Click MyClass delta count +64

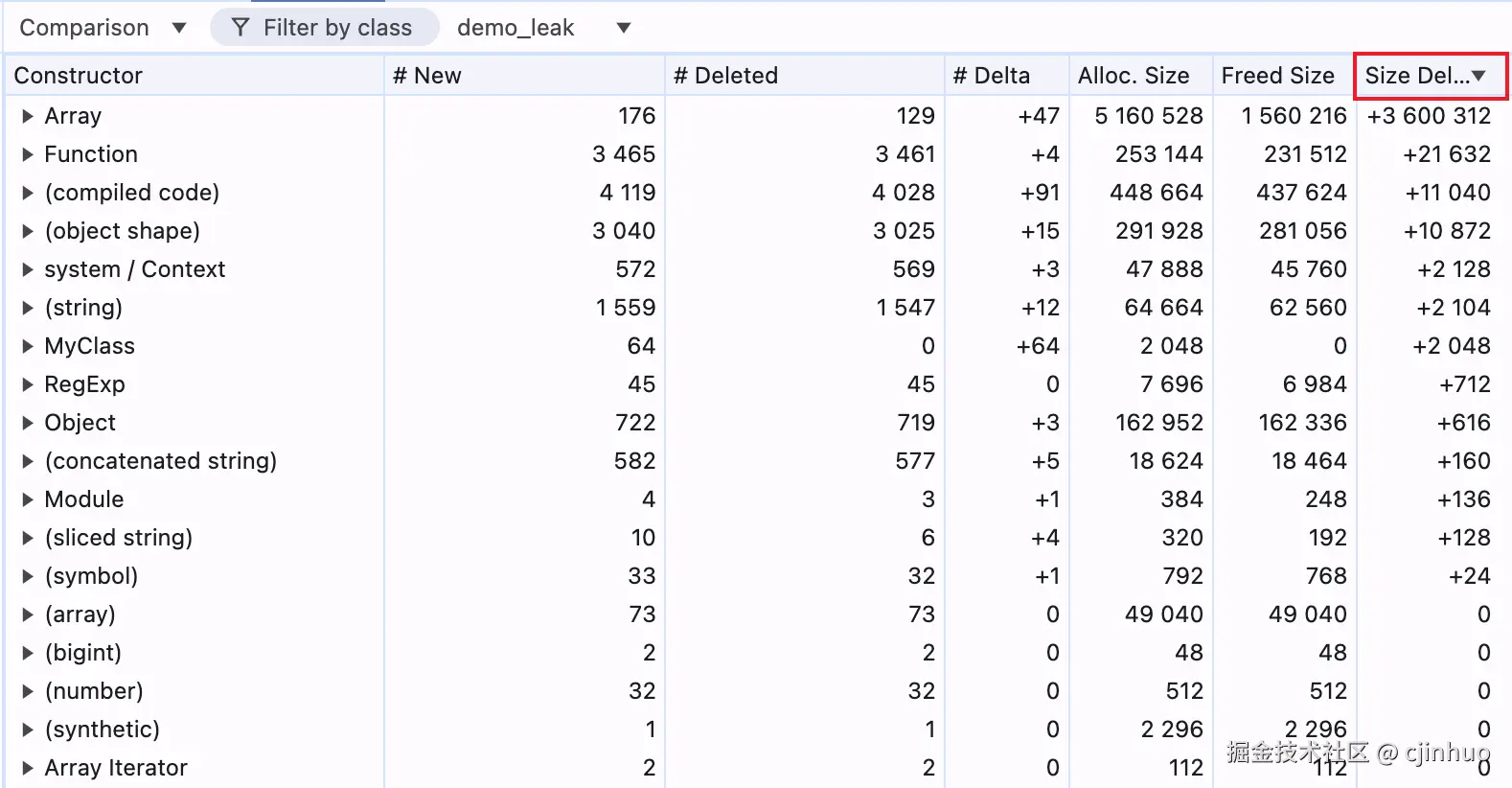coord(1038,346)
